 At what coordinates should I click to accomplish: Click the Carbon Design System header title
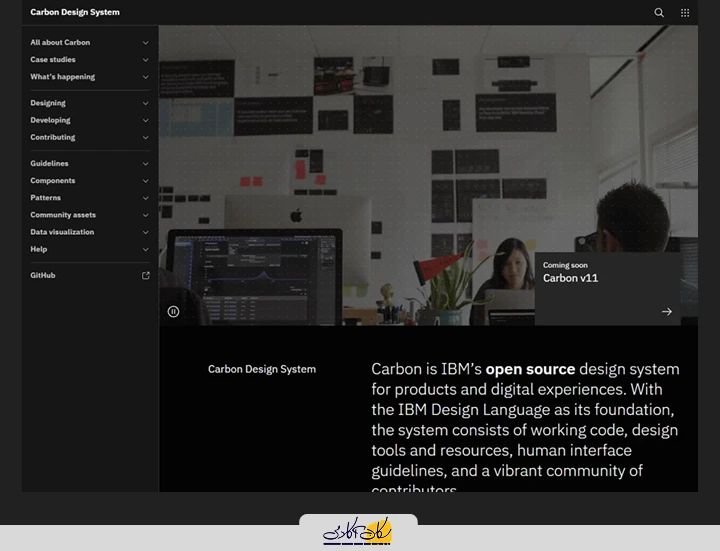75,13
